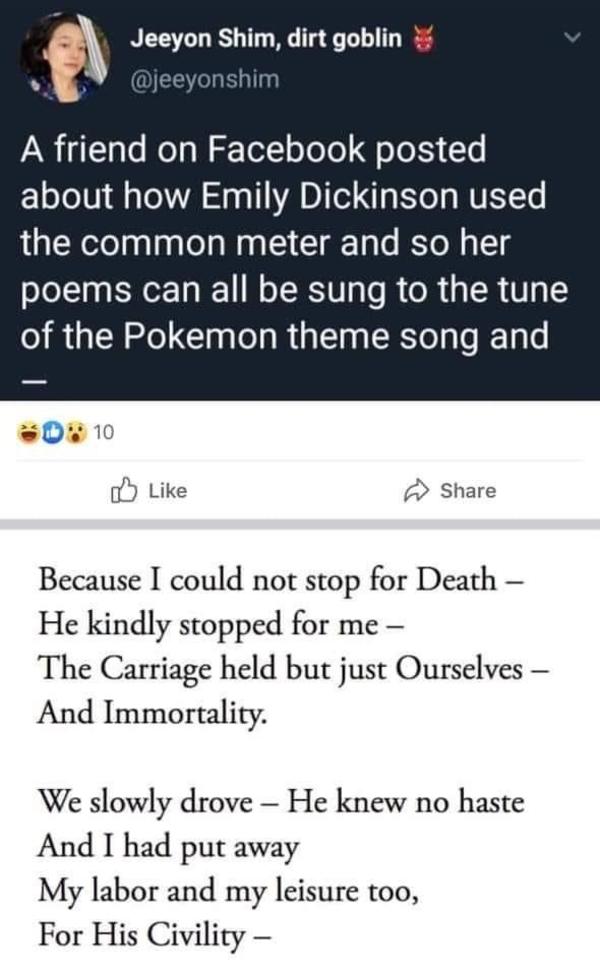View the 10 reactions count
The image size is (600, 976).
click(x=102, y=433)
